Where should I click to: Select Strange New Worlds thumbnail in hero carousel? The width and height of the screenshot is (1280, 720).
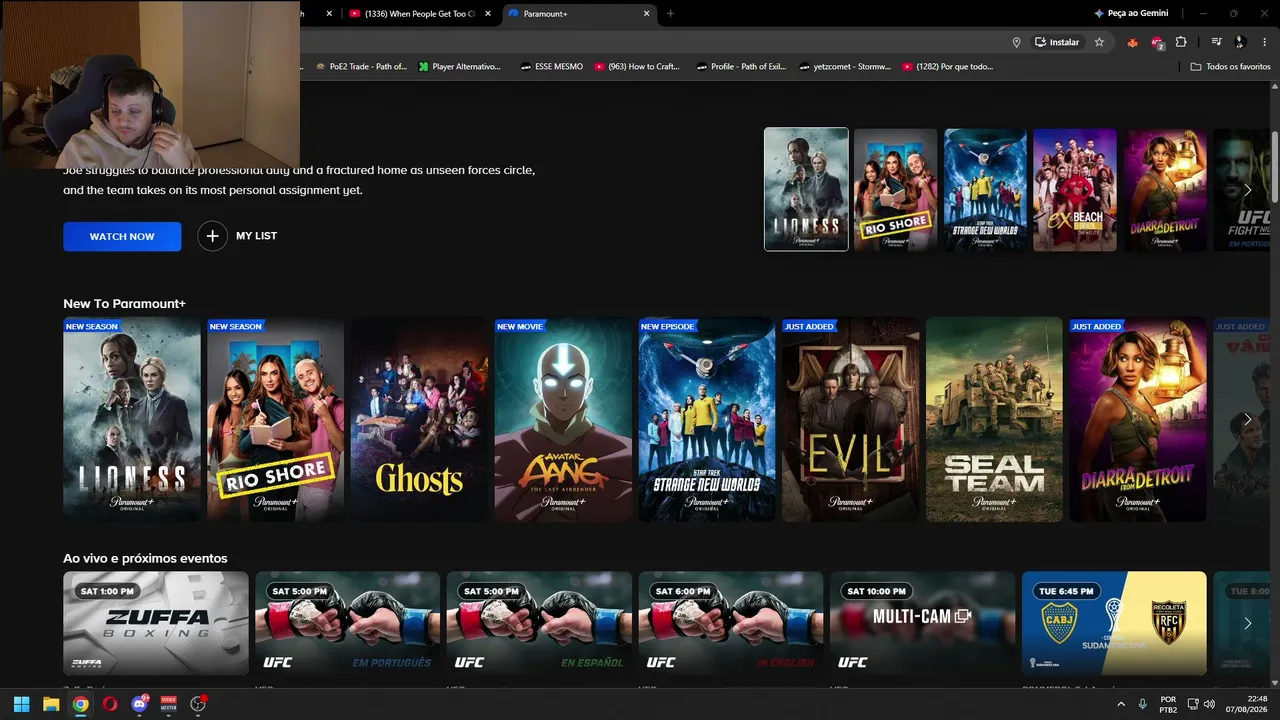[x=985, y=189]
